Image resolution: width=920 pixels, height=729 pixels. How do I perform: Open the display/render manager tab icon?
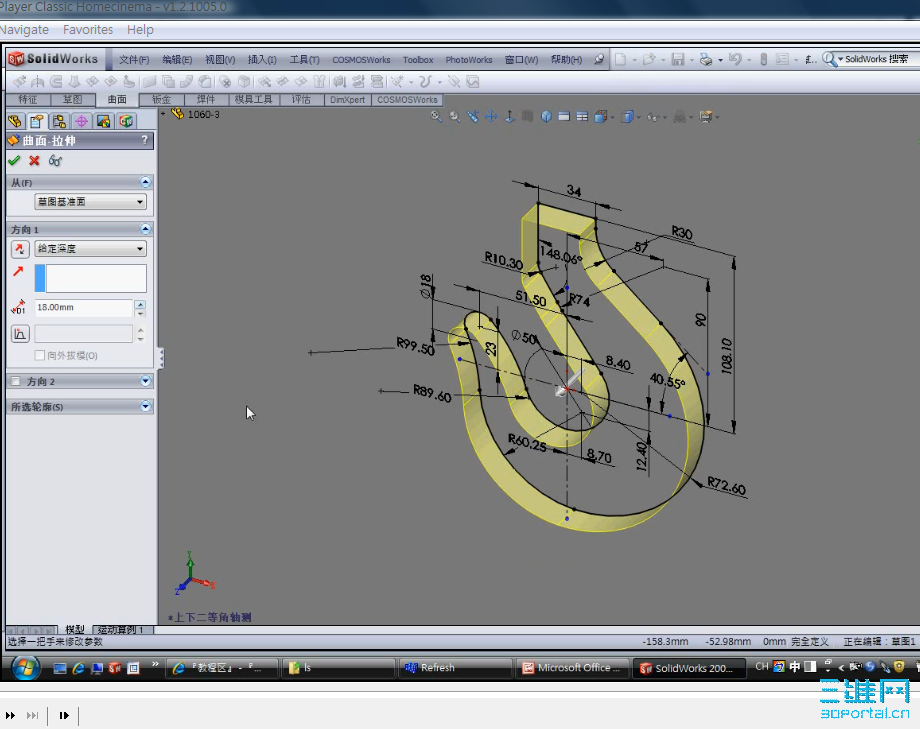pos(103,122)
